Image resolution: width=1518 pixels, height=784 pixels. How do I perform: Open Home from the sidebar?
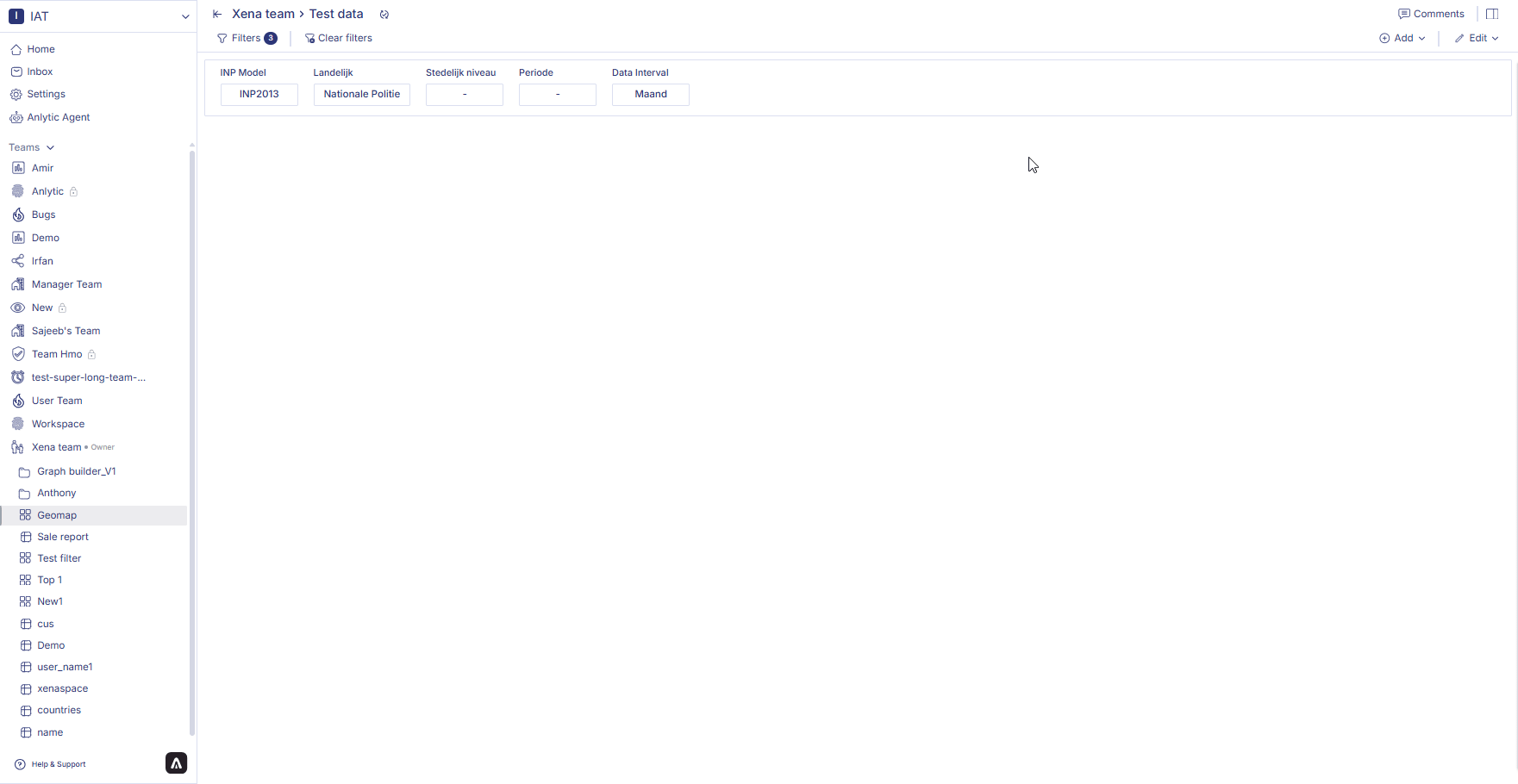pyautogui.click(x=41, y=49)
